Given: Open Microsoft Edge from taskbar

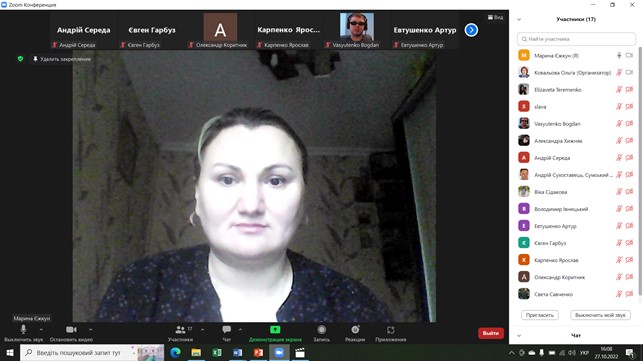Looking at the screenshot, I should tap(176, 353).
